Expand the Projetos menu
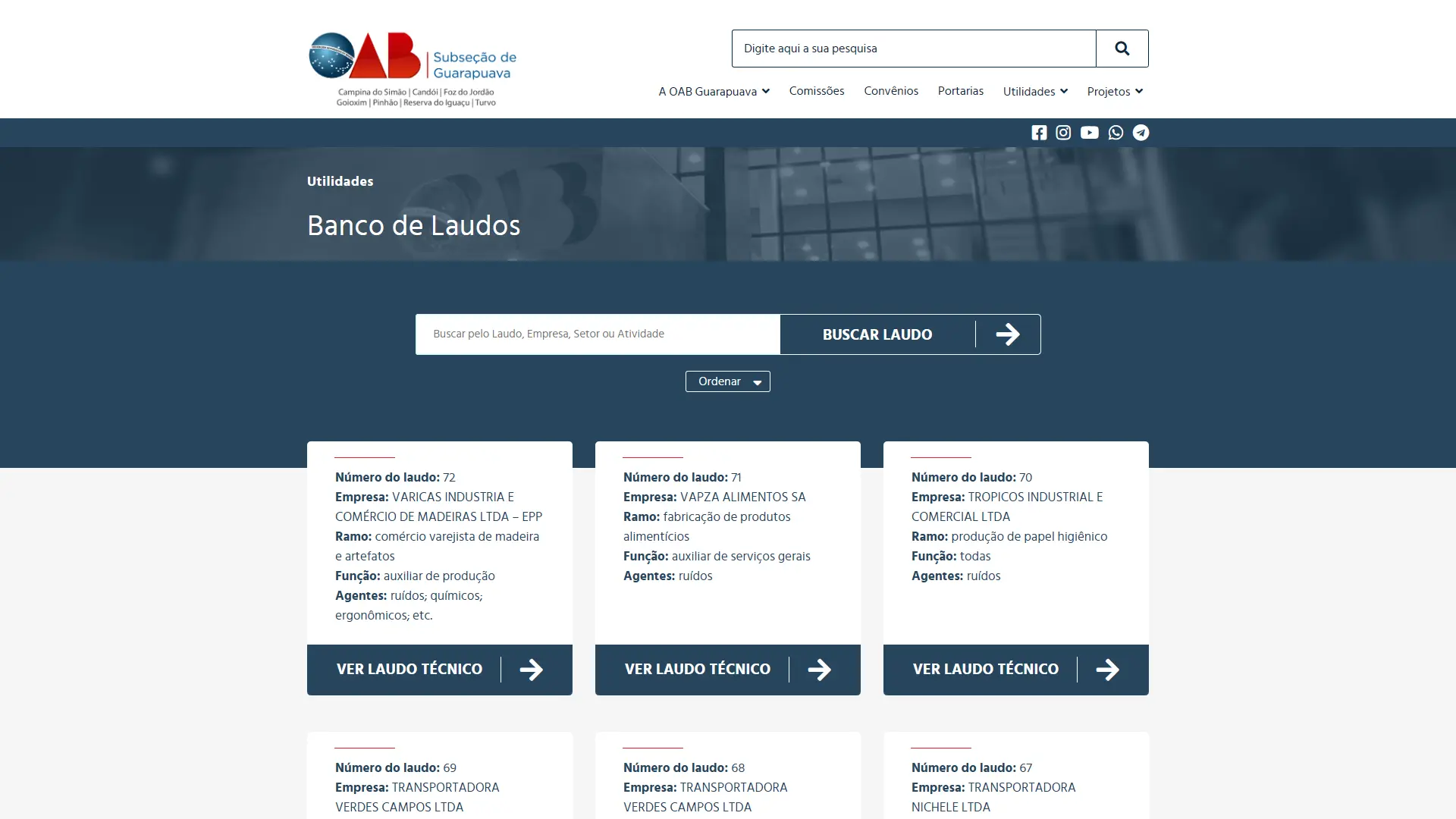Viewport: 1456px width, 819px height. pyautogui.click(x=1115, y=91)
